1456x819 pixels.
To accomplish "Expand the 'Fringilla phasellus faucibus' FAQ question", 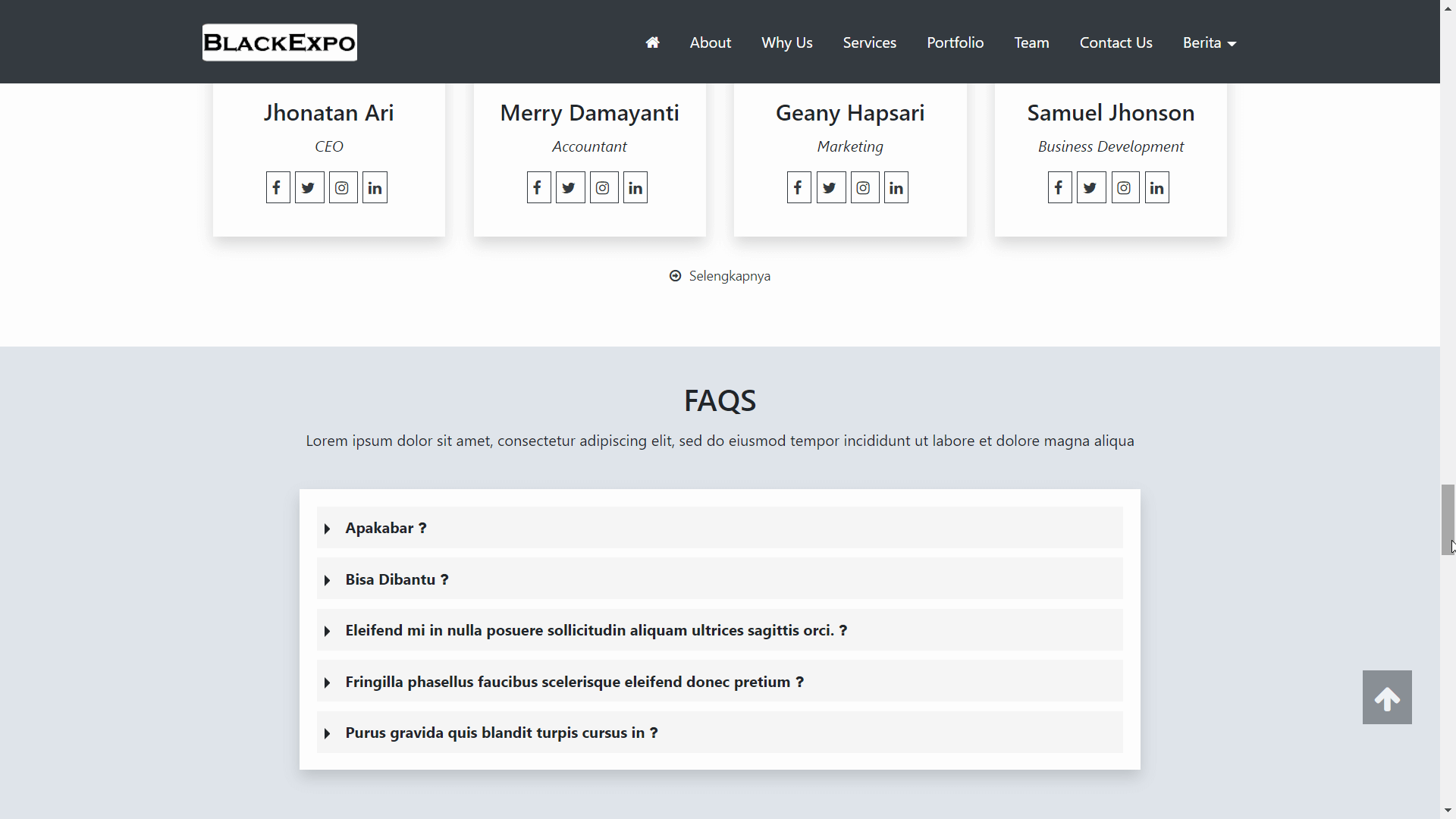I will point(574,681).
